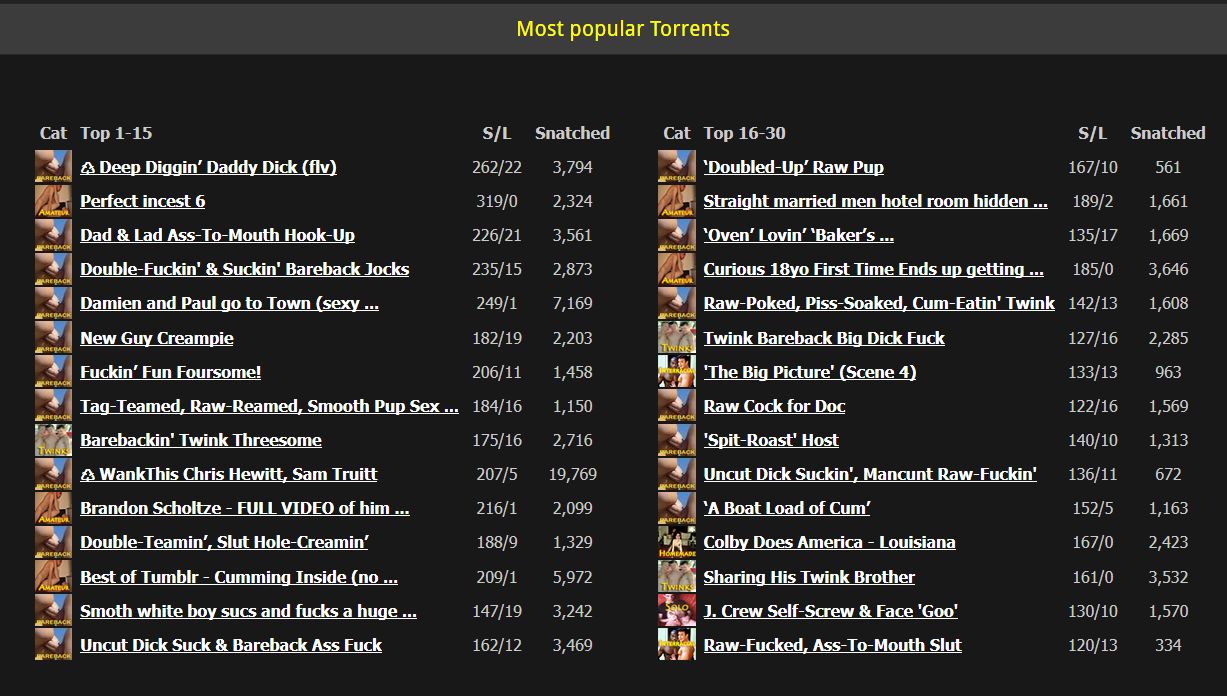Image resolution: width=1227 pixels, height=696 pixels.
Task: Open the "'Doubled-Up' Raw Pup" torrent link
Action: [793, 167]
